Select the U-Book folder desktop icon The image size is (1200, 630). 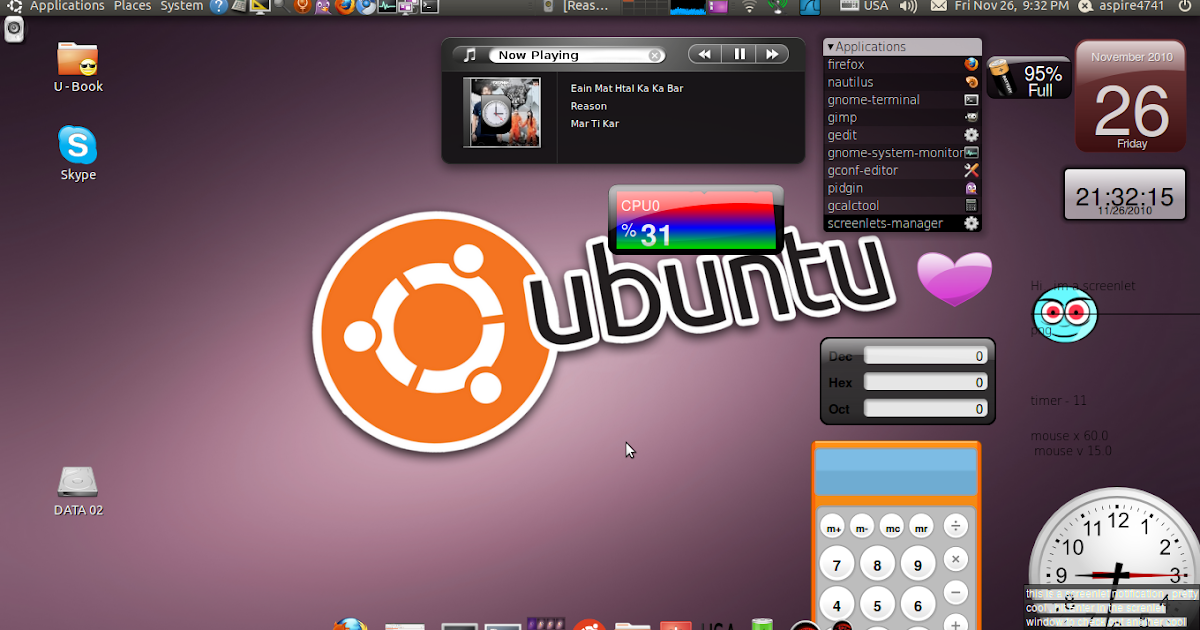point(78,68)
